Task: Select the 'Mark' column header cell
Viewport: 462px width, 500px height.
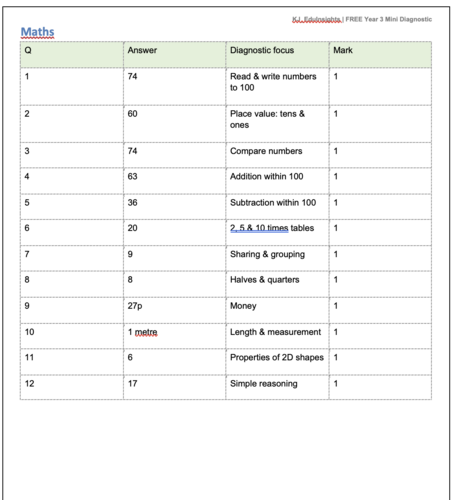Action: pos(380,55)
